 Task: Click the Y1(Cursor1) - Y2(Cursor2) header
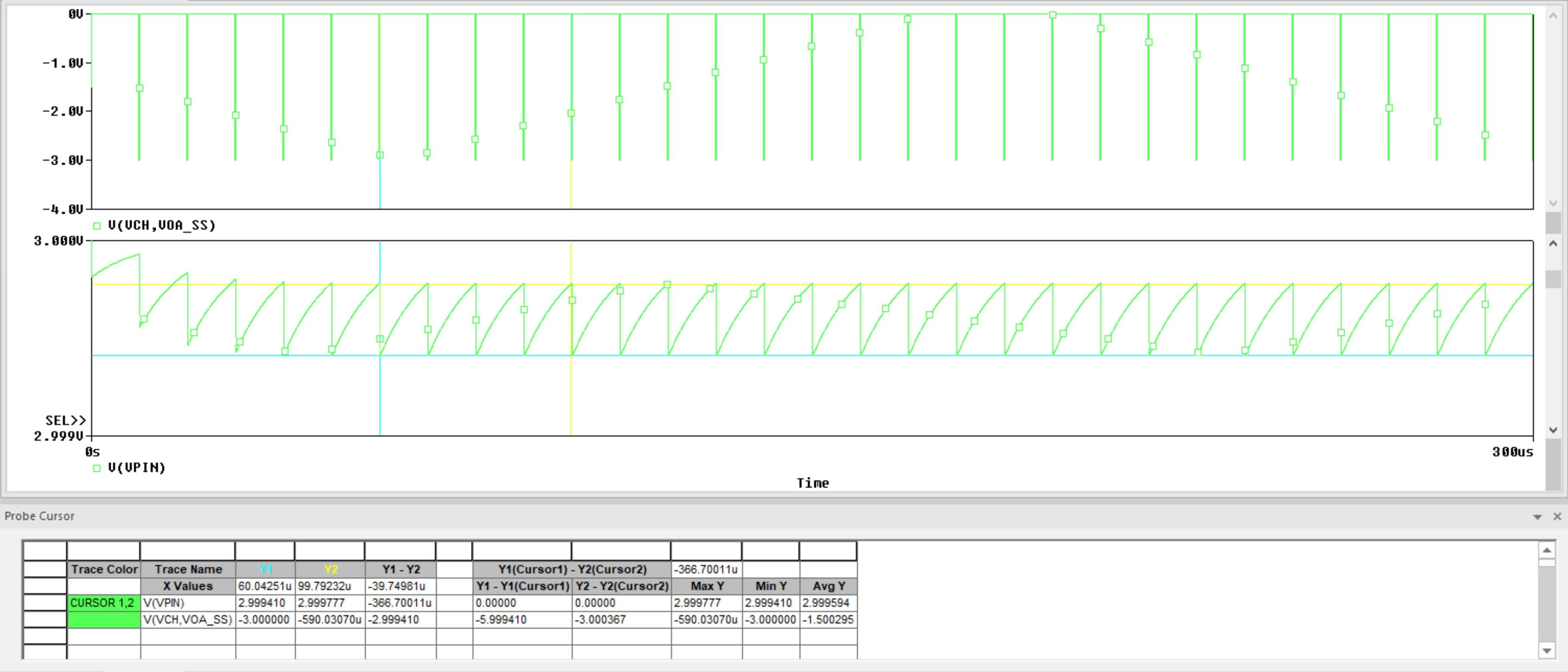pyautogui.click(x=572, y=569)
